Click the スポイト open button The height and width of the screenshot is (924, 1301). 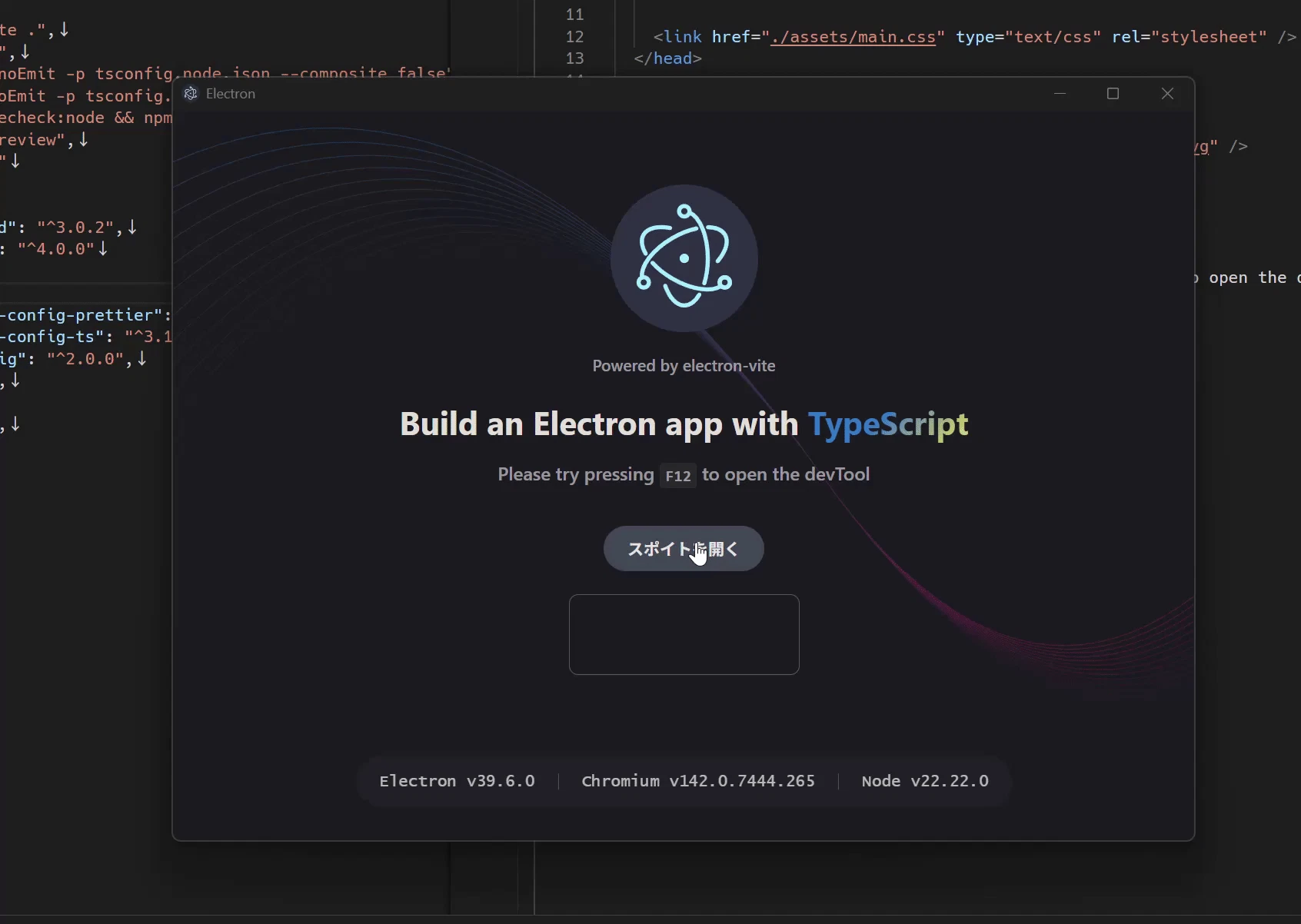[x=684, y=549]
